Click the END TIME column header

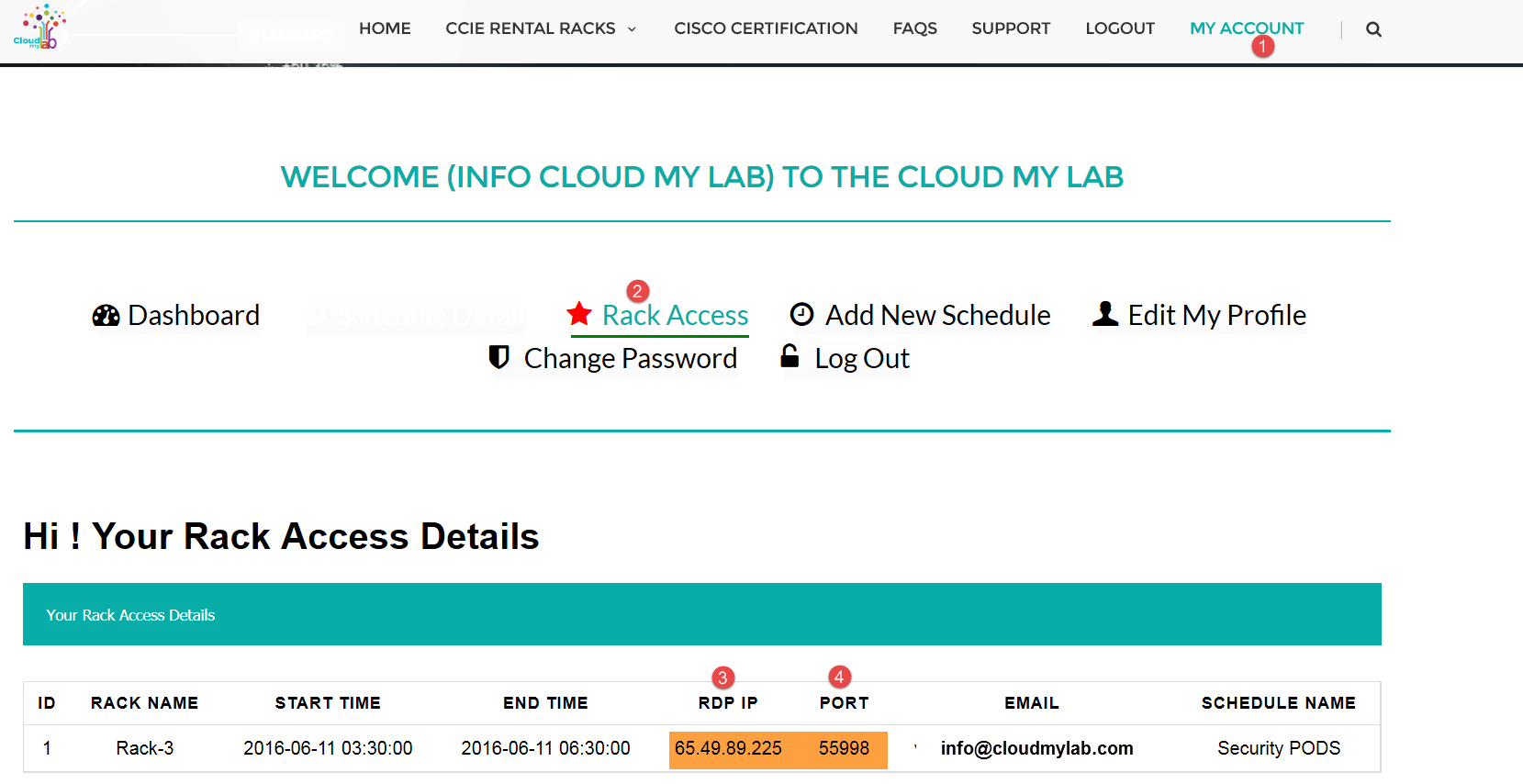pos(545,703)
